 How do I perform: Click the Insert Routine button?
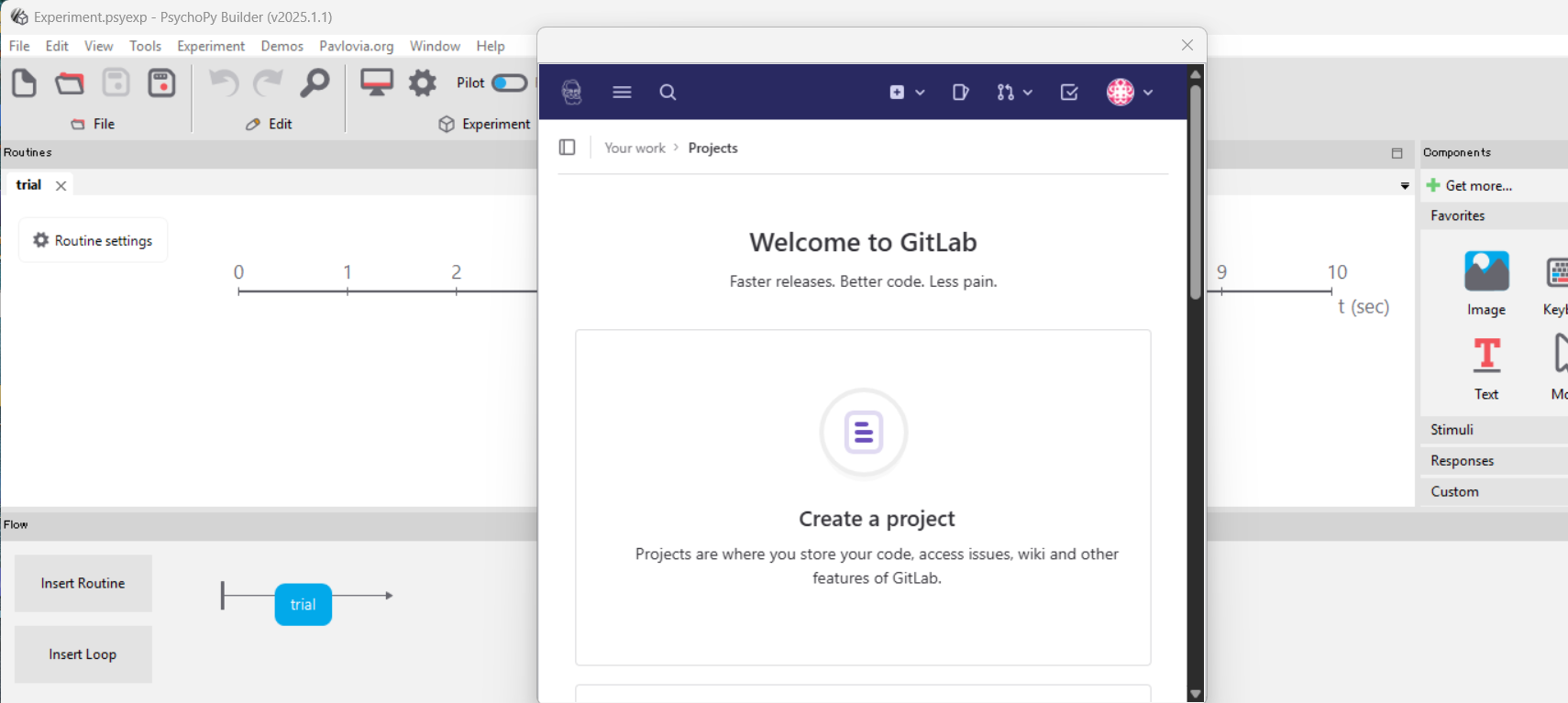[x=83, y=583]
